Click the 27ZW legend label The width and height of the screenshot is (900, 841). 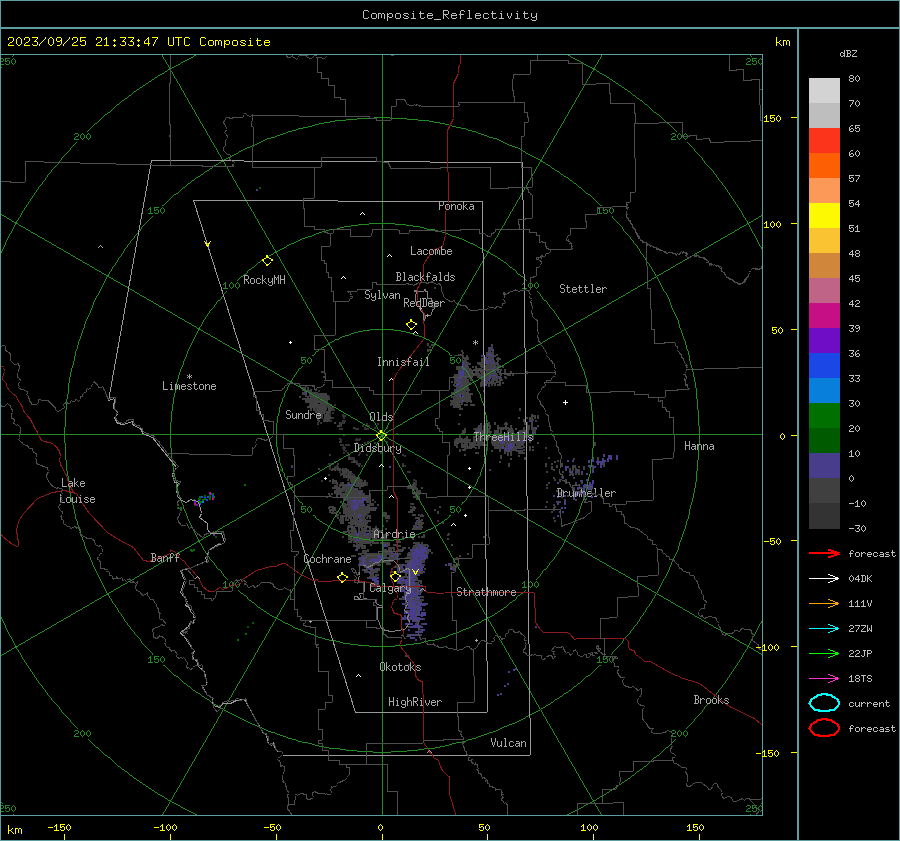click(x=860, y=629)
